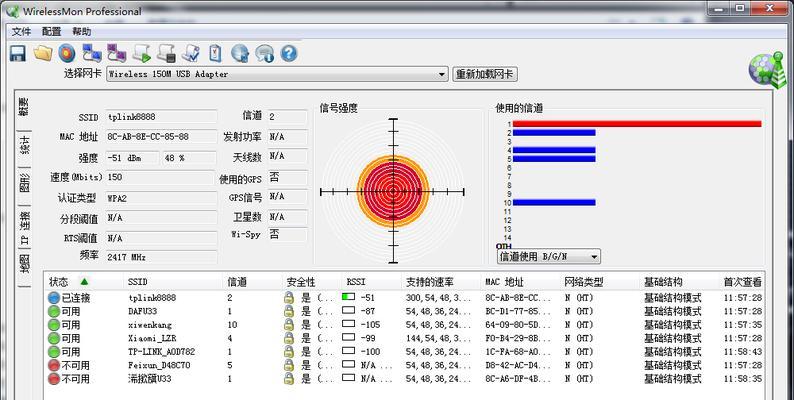
Task: Click the clipboard toolbar icon
Action: tap(215, 53)
